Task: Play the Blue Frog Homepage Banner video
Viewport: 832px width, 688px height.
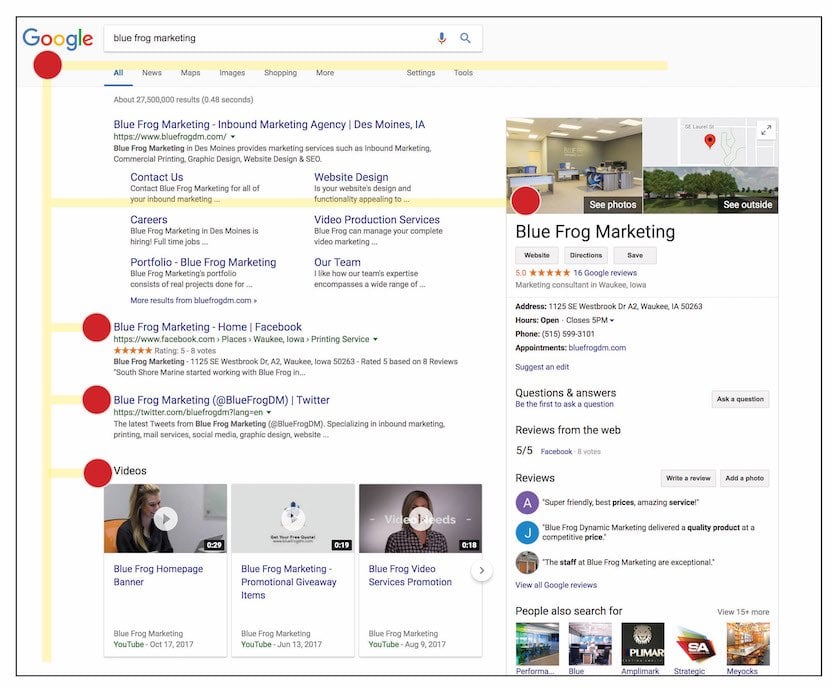Action: click(166, 519)
